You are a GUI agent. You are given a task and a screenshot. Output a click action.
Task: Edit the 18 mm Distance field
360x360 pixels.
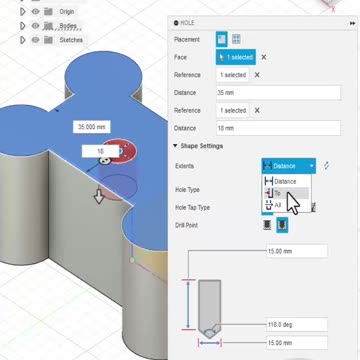[278, 128]
